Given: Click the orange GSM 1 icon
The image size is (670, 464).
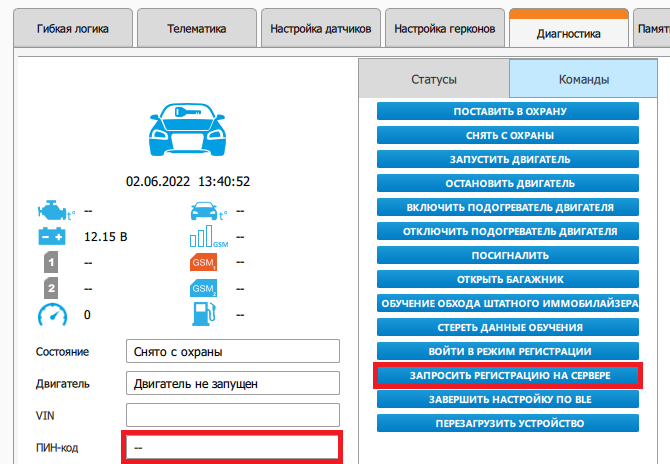Looking at the screenshot, I should pyautogui.click(x=203, y=263).
